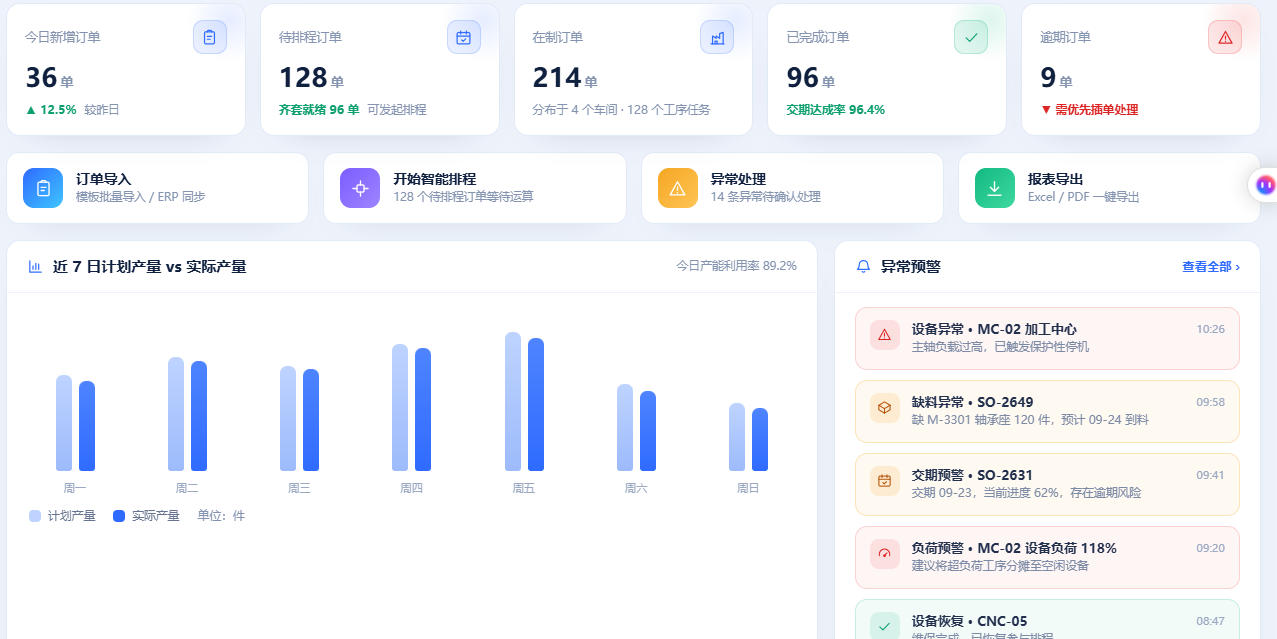
Task: Open the 负荷预警 • MC-02 设备负荷 118% alert
Action: (1047, 557)
